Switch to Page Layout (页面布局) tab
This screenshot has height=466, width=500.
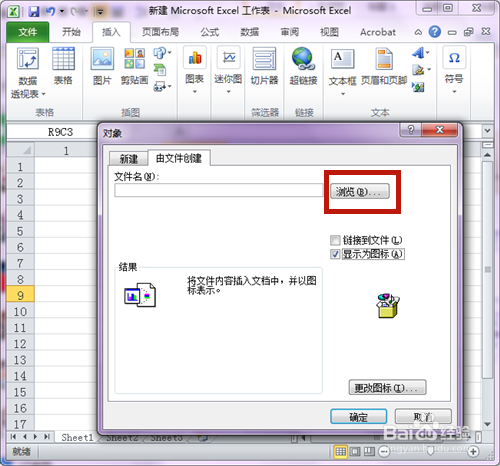click(x=160, y=32)
